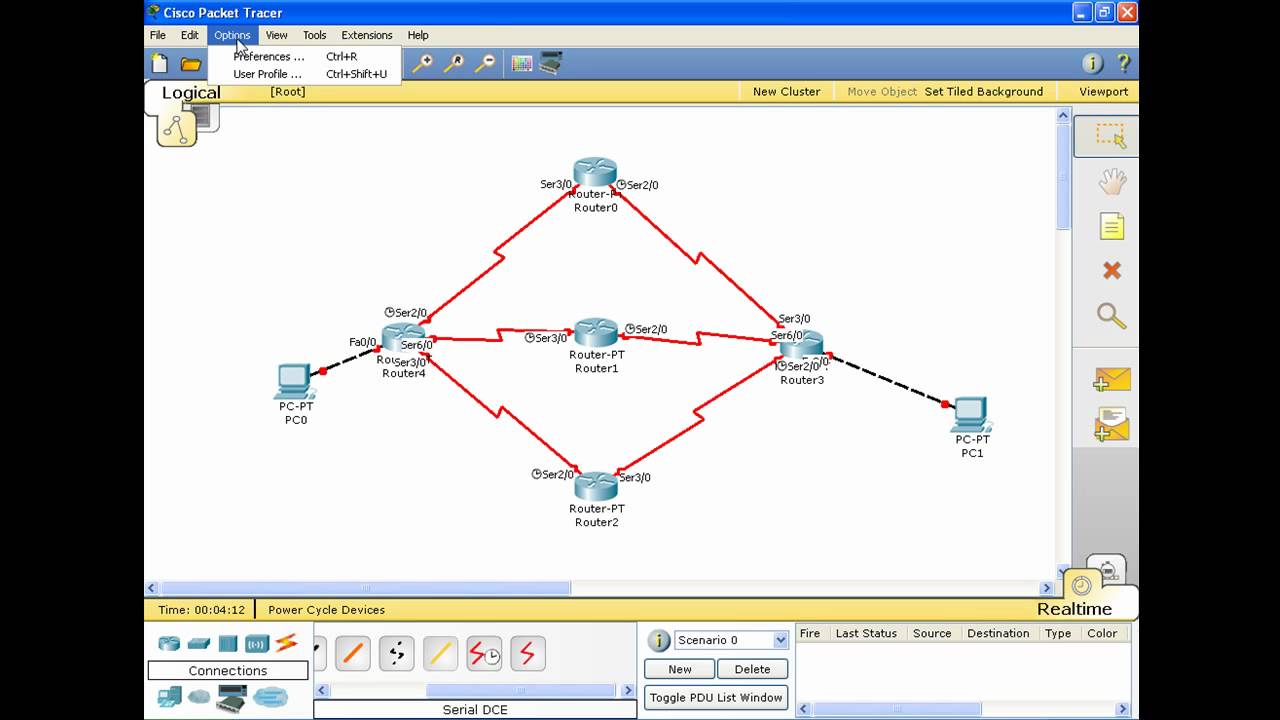
Task: Pick the Serial DTE red cable connection
Action: 528,654
